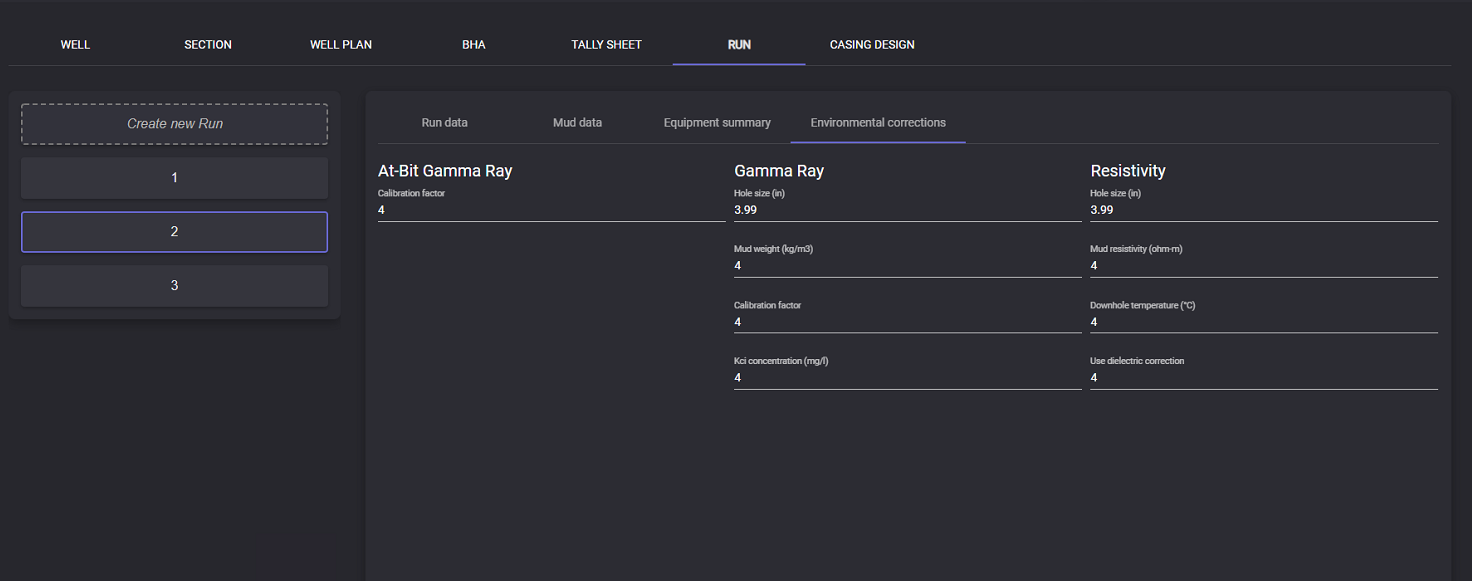The width and height of the screenshot is (1472, 581).
Task: Click the Create new Run button
Action: point(175,124)
